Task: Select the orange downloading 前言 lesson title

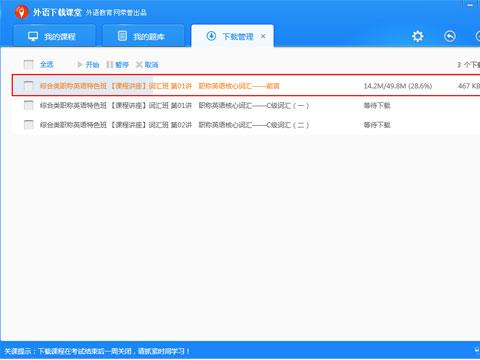Action: tap(160, 86)
